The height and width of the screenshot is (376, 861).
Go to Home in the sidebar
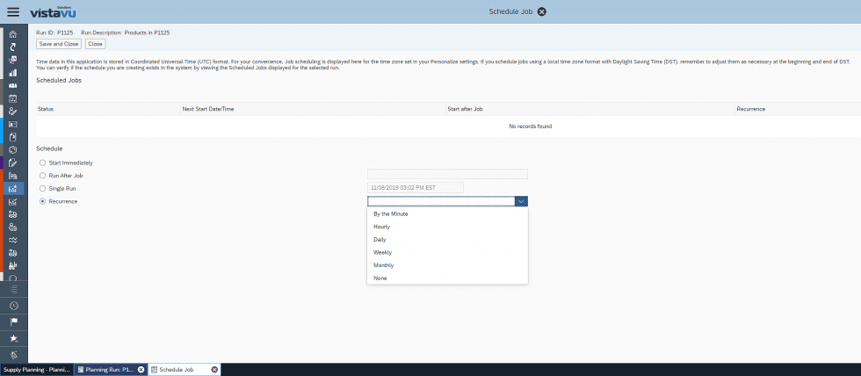(13, 34)
